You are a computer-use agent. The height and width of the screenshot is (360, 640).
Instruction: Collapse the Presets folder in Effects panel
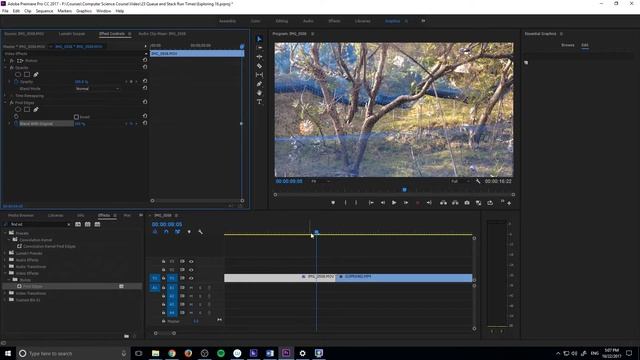click(x=6, y=233)
